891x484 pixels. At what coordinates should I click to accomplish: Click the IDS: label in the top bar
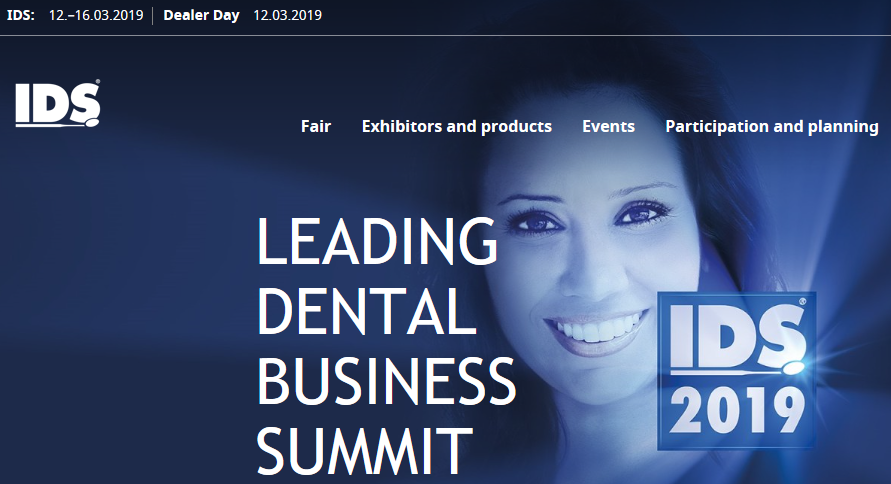pos(21,15)
